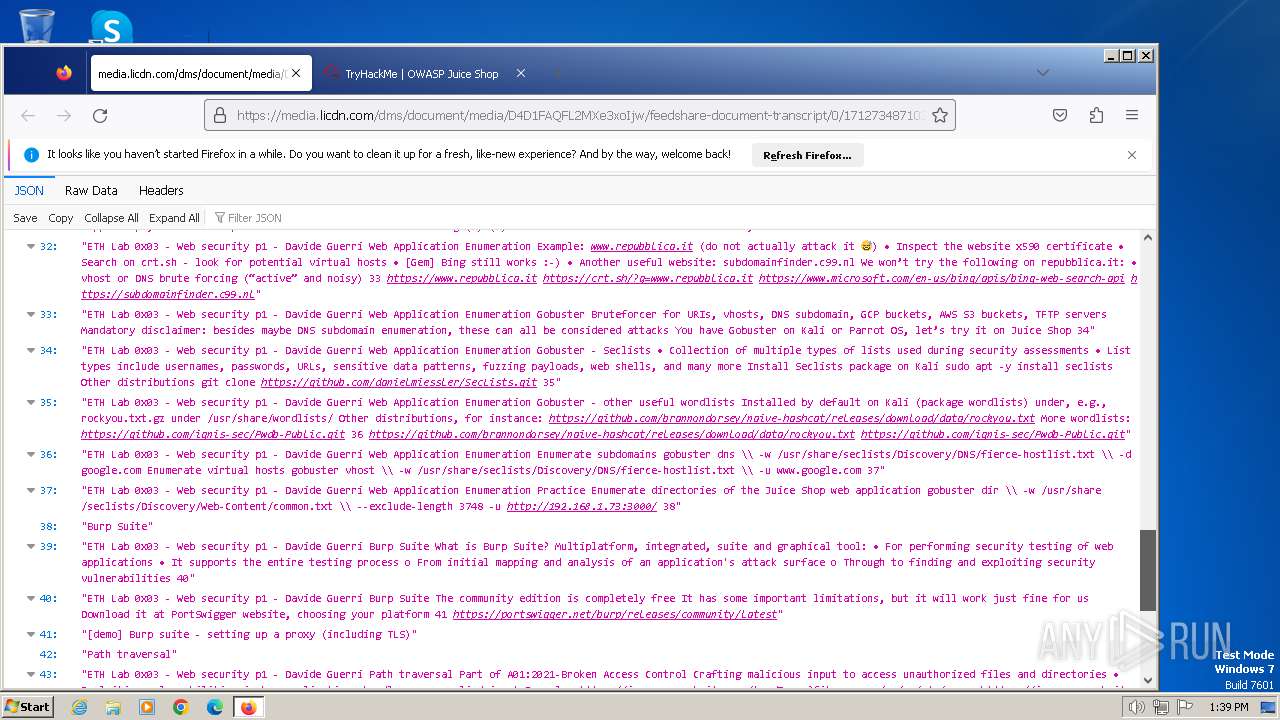Click the "Burp Suite" value in row 38
1280x720 pixels.
pyautogui.click(x=117, y=526)
